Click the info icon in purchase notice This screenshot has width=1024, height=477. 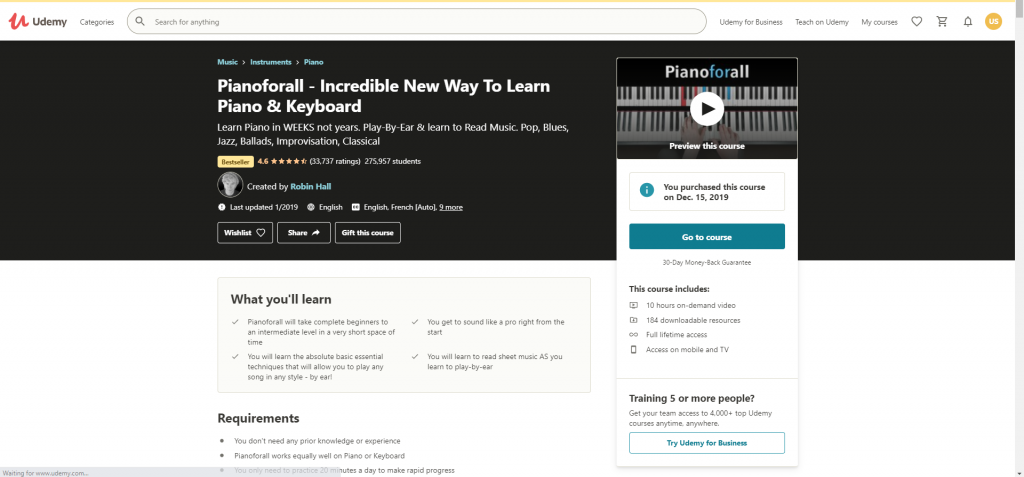pyautogui.click(x=647, y=190)
